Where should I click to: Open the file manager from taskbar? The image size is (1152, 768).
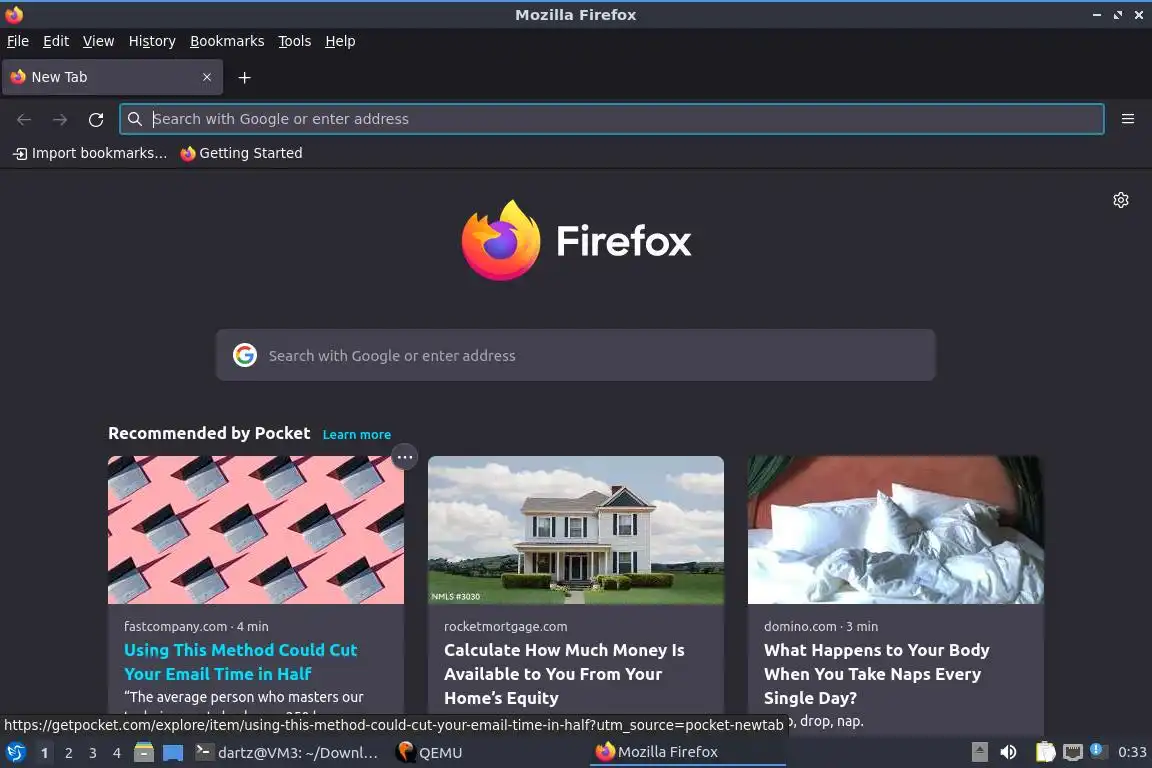[144, 752]
